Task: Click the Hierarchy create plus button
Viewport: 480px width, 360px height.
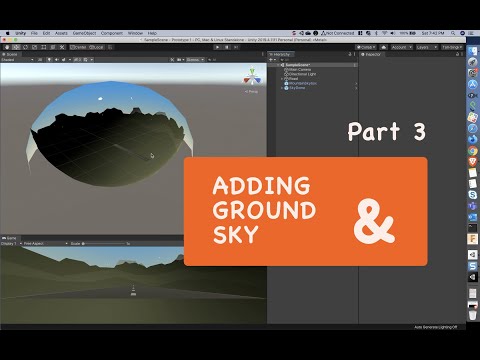Action: click(272, 60)
